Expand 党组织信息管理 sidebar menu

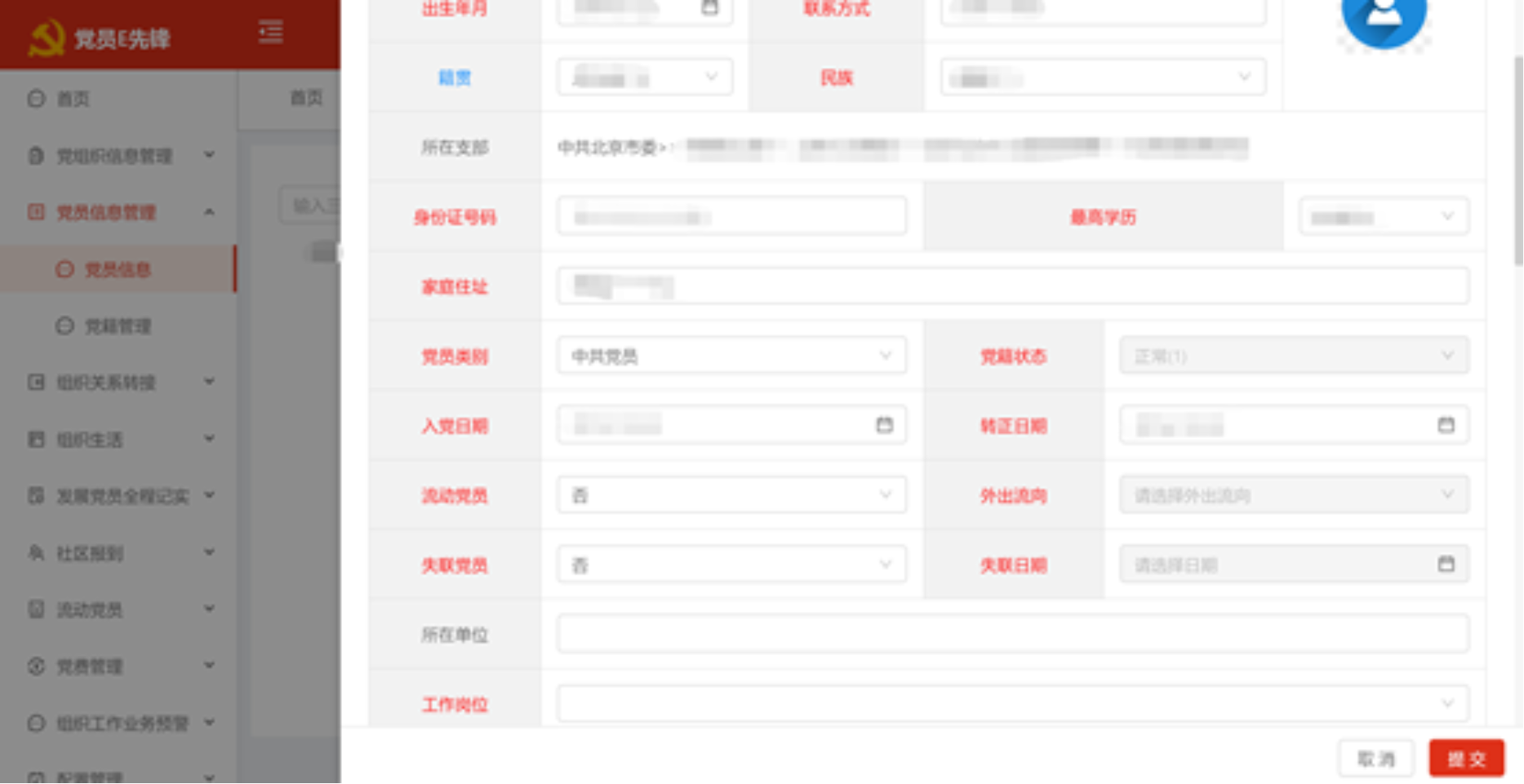pyautogui.click(x=114, y=156)
